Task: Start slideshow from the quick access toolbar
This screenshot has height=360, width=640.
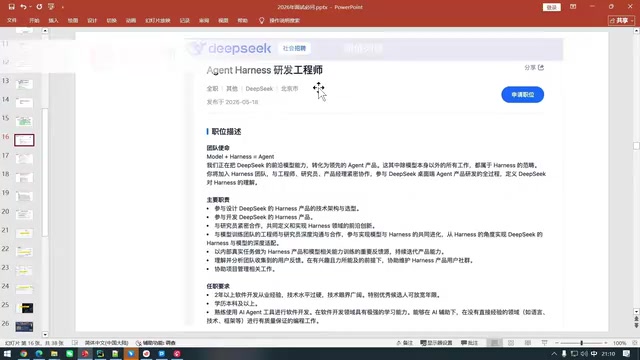Action: (51, 7)
